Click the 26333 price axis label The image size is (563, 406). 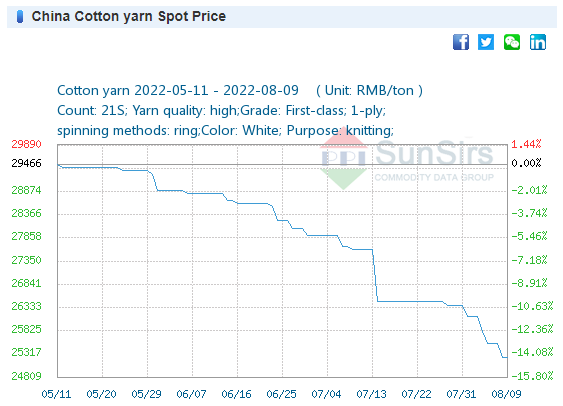coord(26,307)
